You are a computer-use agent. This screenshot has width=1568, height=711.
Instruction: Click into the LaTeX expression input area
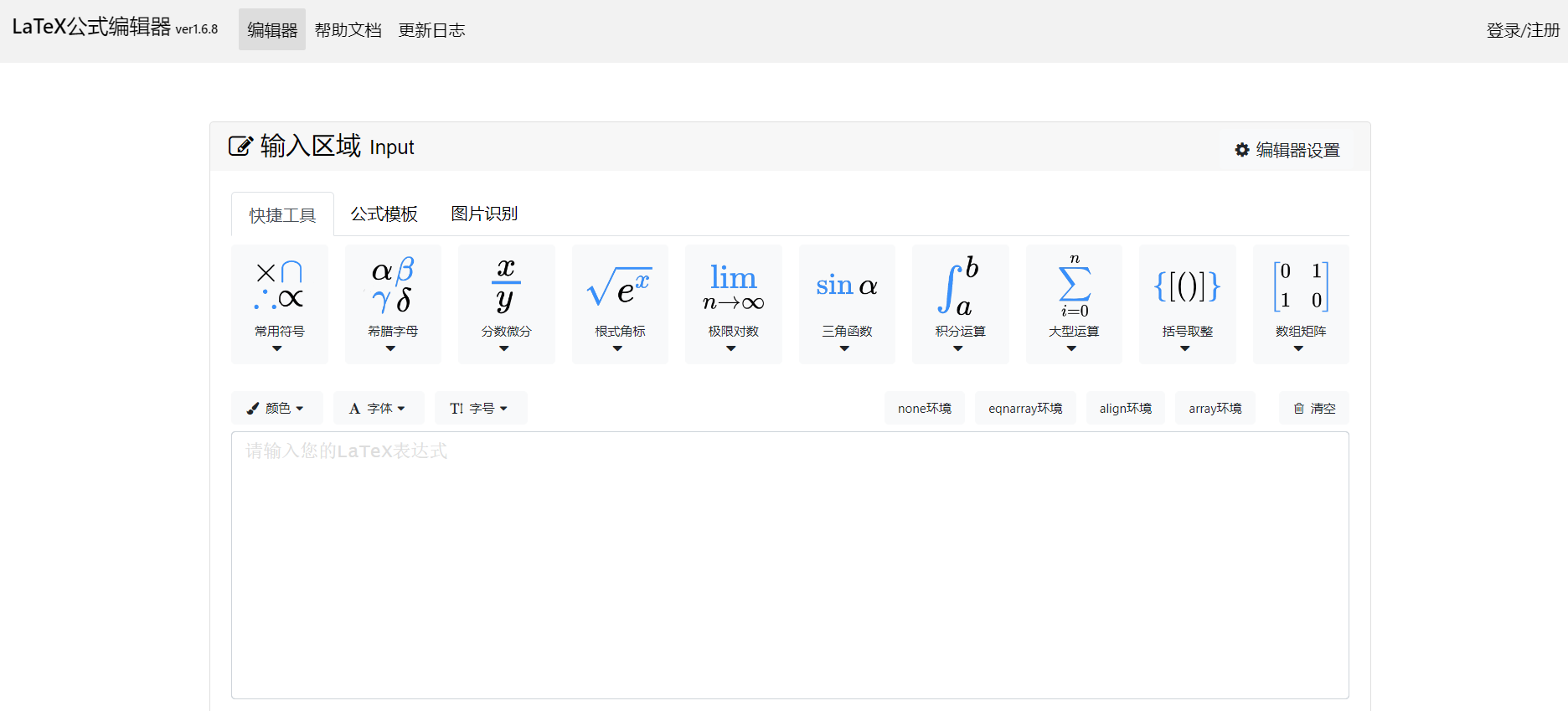[789, 565]
